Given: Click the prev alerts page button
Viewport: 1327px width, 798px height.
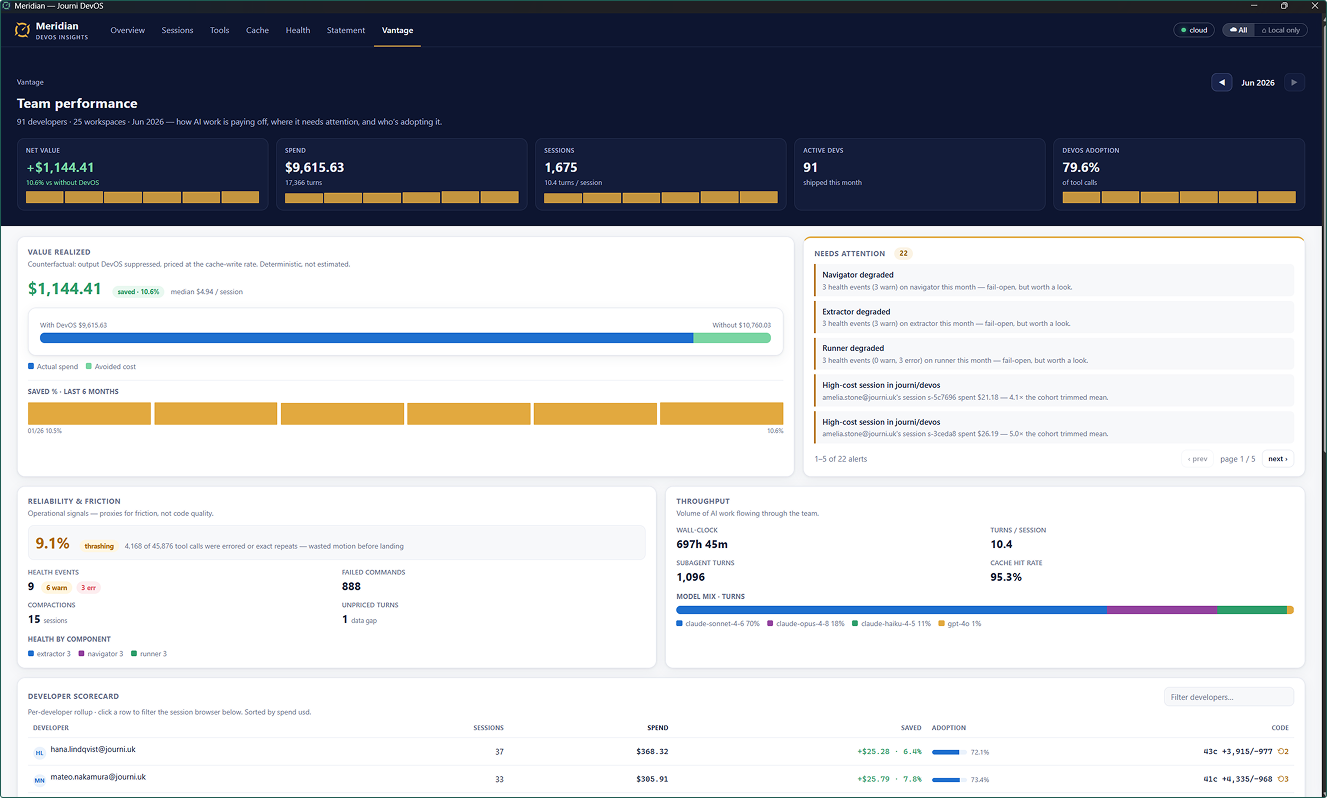Looking at the screenshot, I should click(x=1197, y=459).
